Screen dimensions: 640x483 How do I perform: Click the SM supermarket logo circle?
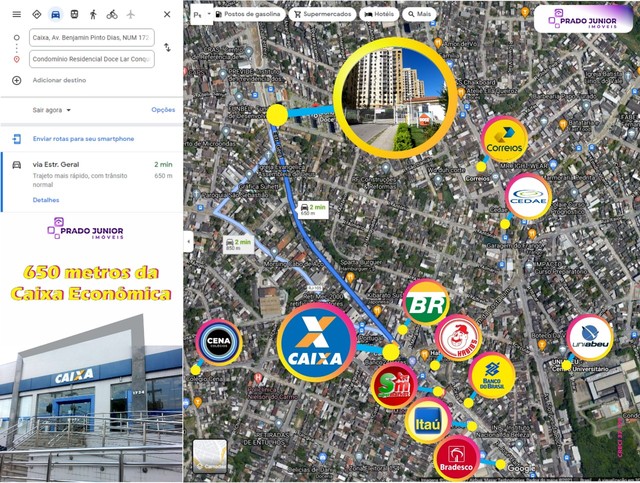click(x=394, y=385)
